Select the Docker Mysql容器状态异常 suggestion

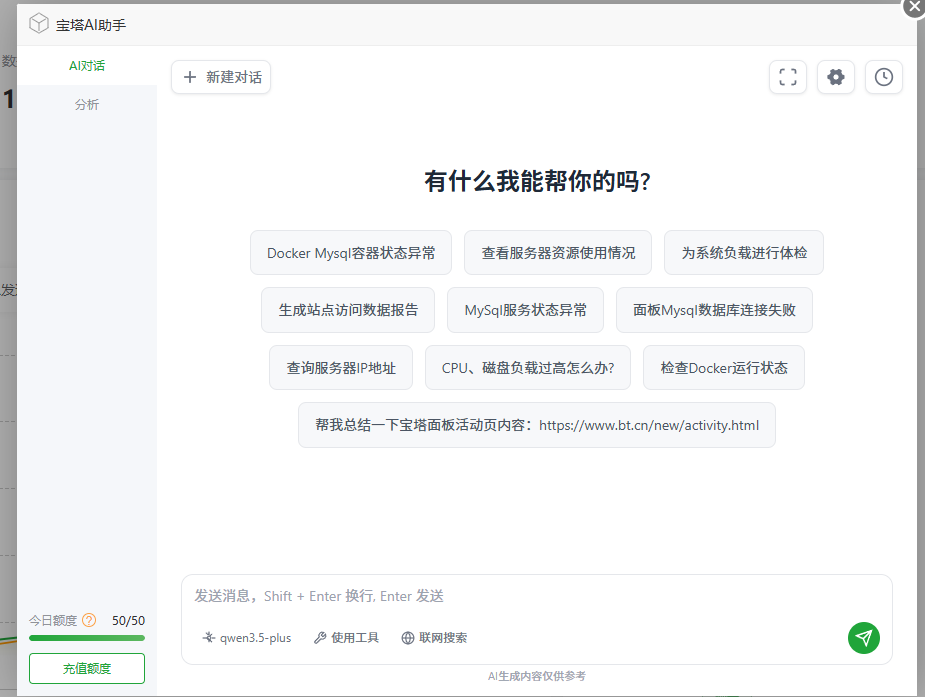(351, 253)
